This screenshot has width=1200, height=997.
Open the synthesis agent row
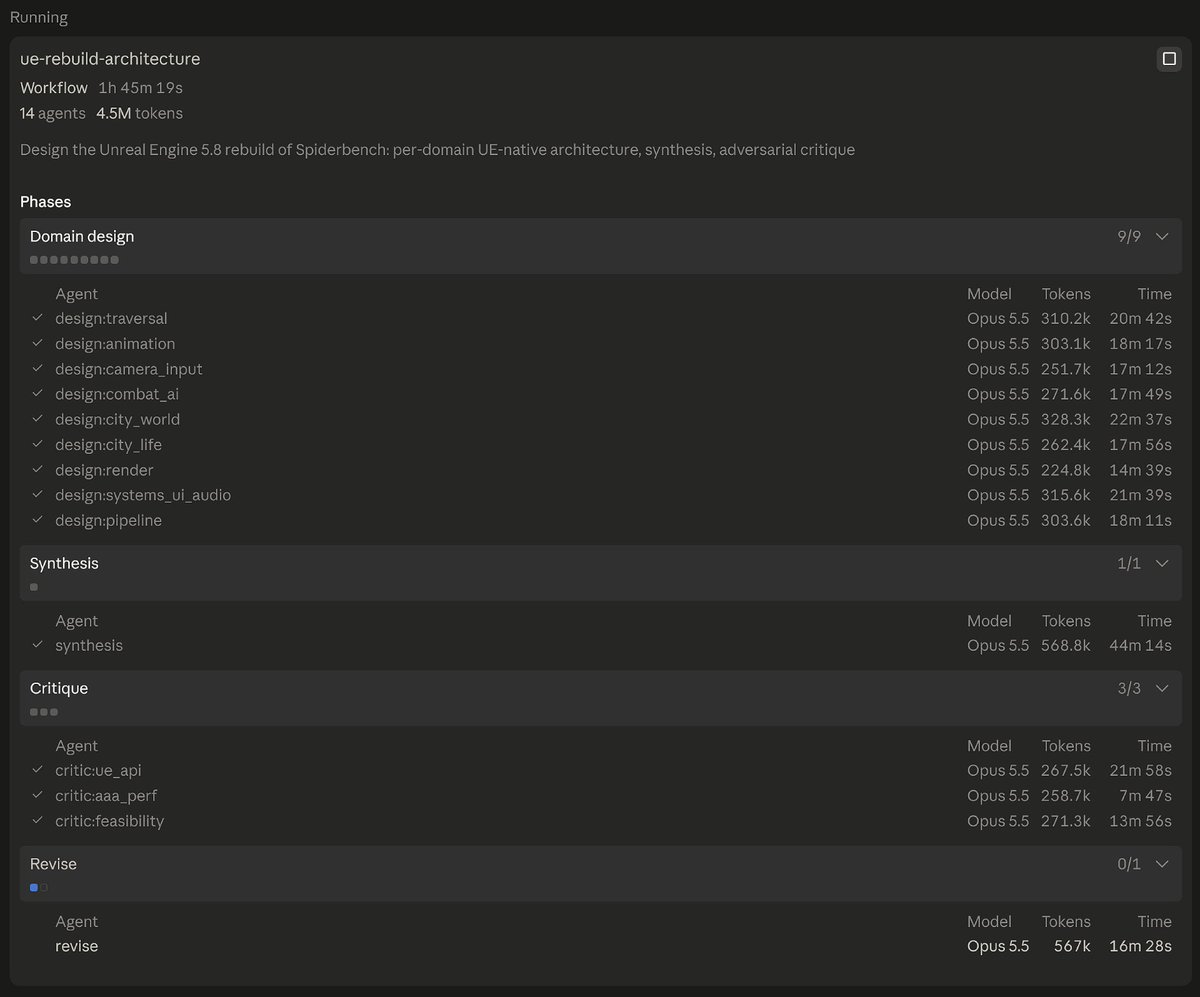pyautogui.click(x=600, y=646)
